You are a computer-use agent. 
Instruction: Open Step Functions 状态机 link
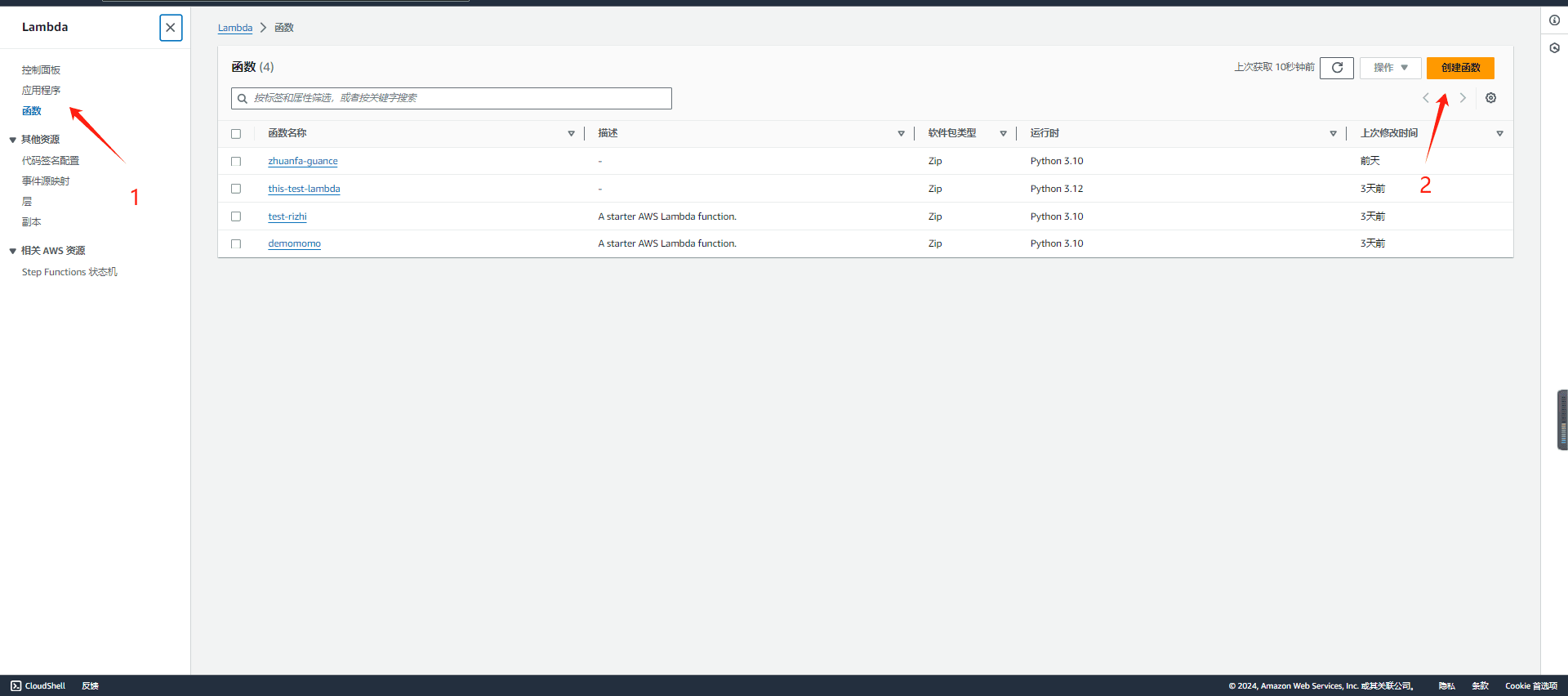(x=69, y=272)
